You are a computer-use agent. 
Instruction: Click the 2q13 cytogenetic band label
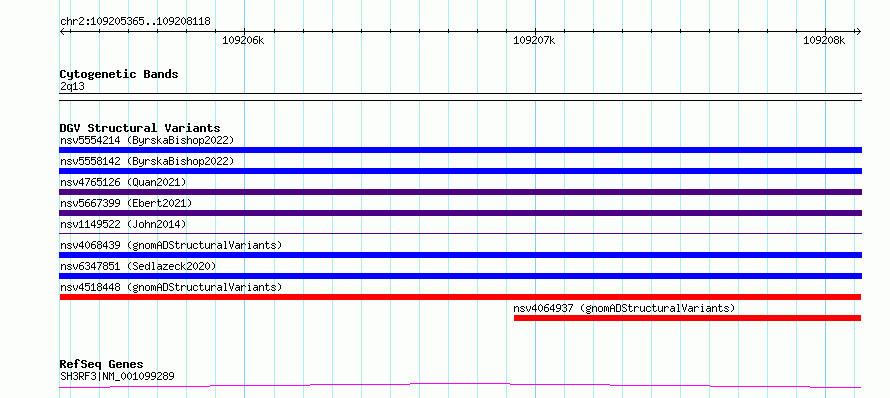pos(72,86)
